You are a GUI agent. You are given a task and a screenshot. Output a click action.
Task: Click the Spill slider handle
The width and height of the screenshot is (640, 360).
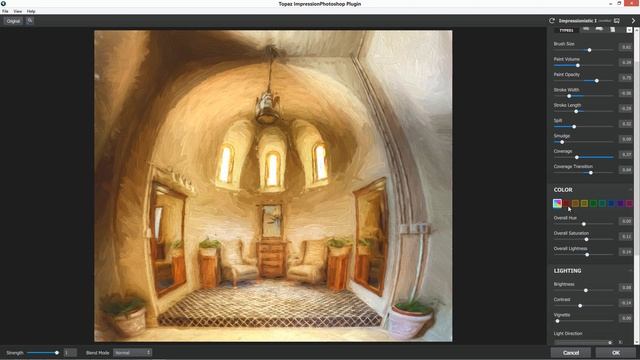click(574, 127)
